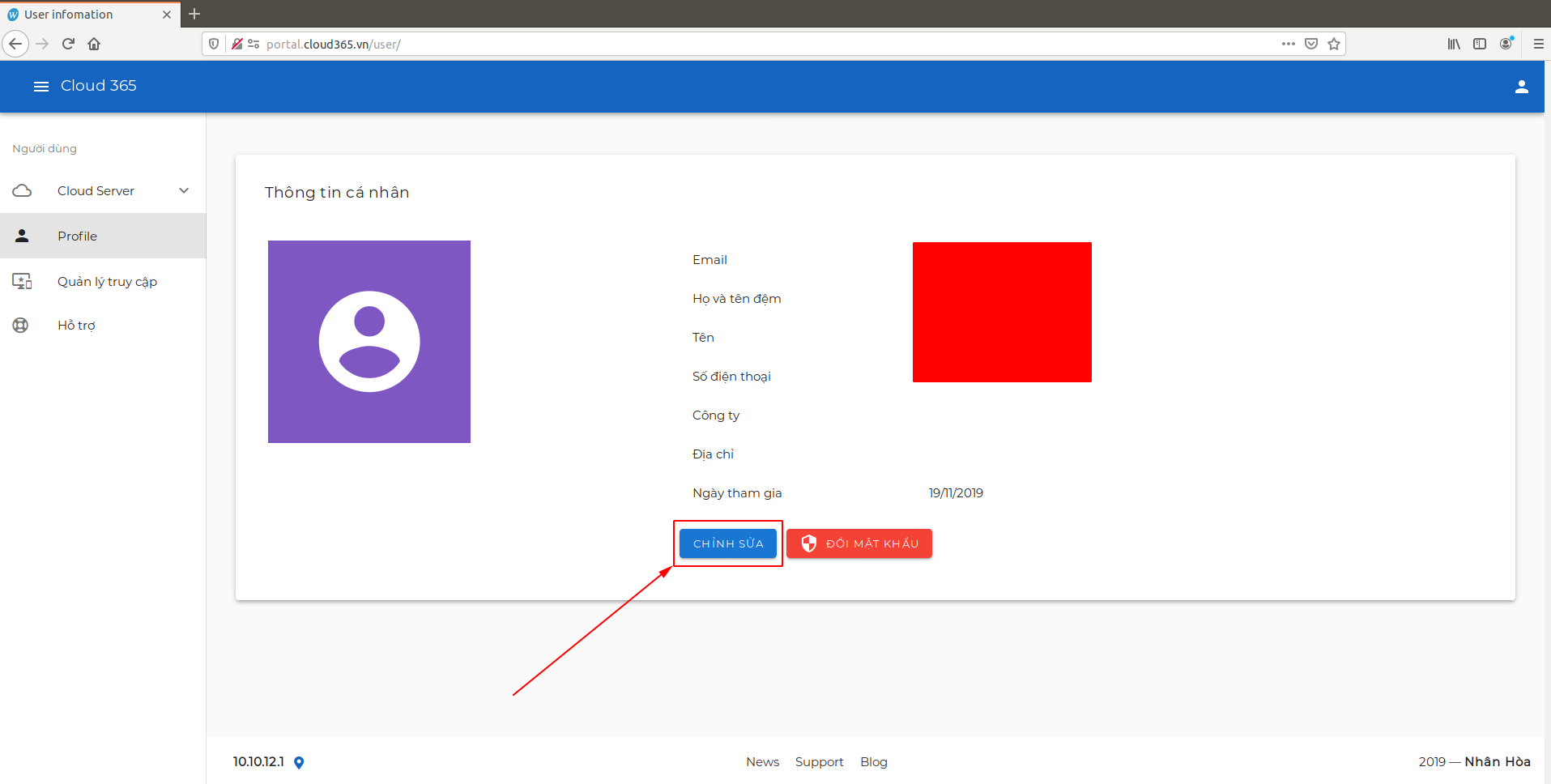
Task: Open the Blog footer link
Action: [874, 762]
